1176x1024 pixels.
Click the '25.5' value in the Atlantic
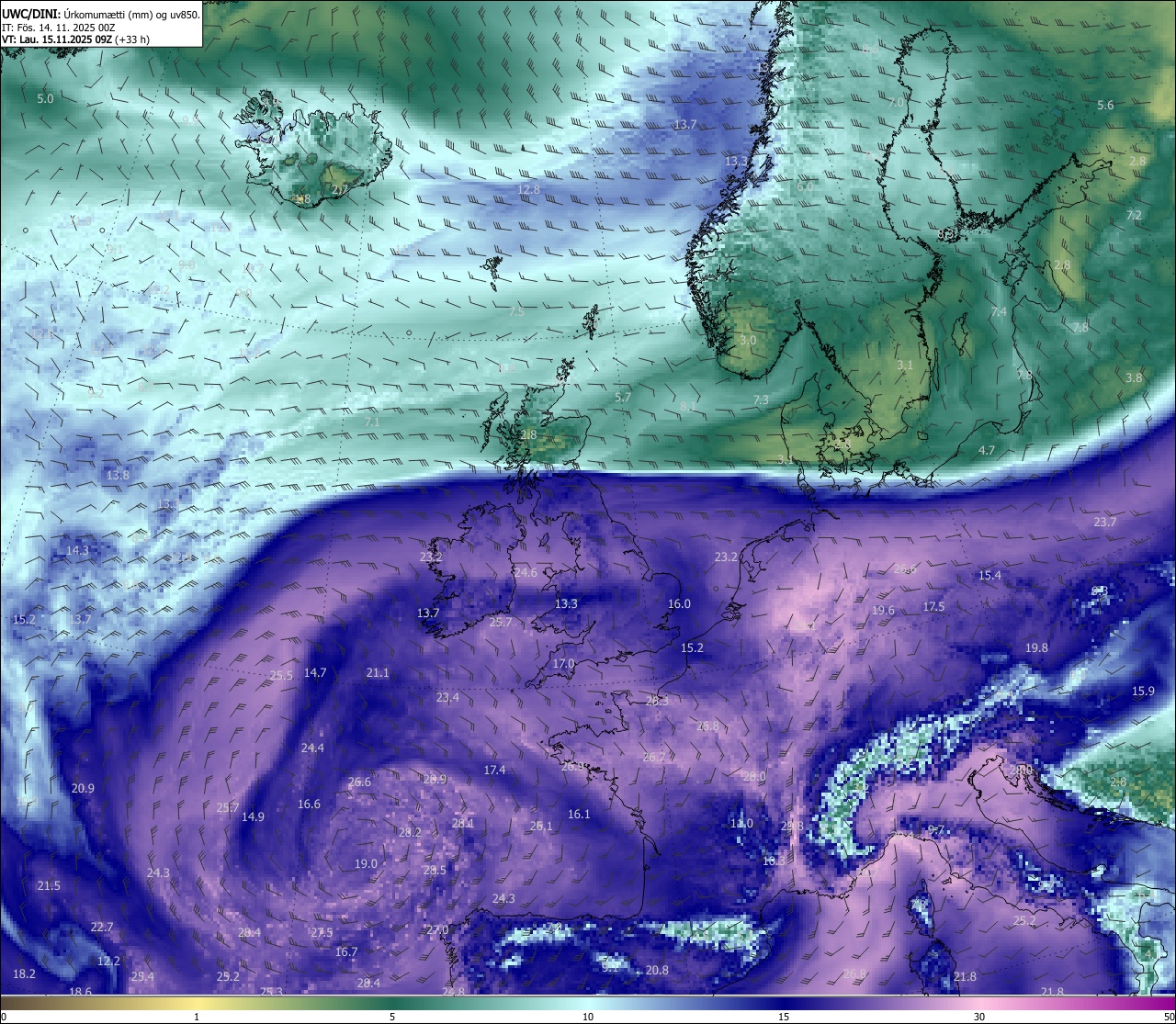281,675
